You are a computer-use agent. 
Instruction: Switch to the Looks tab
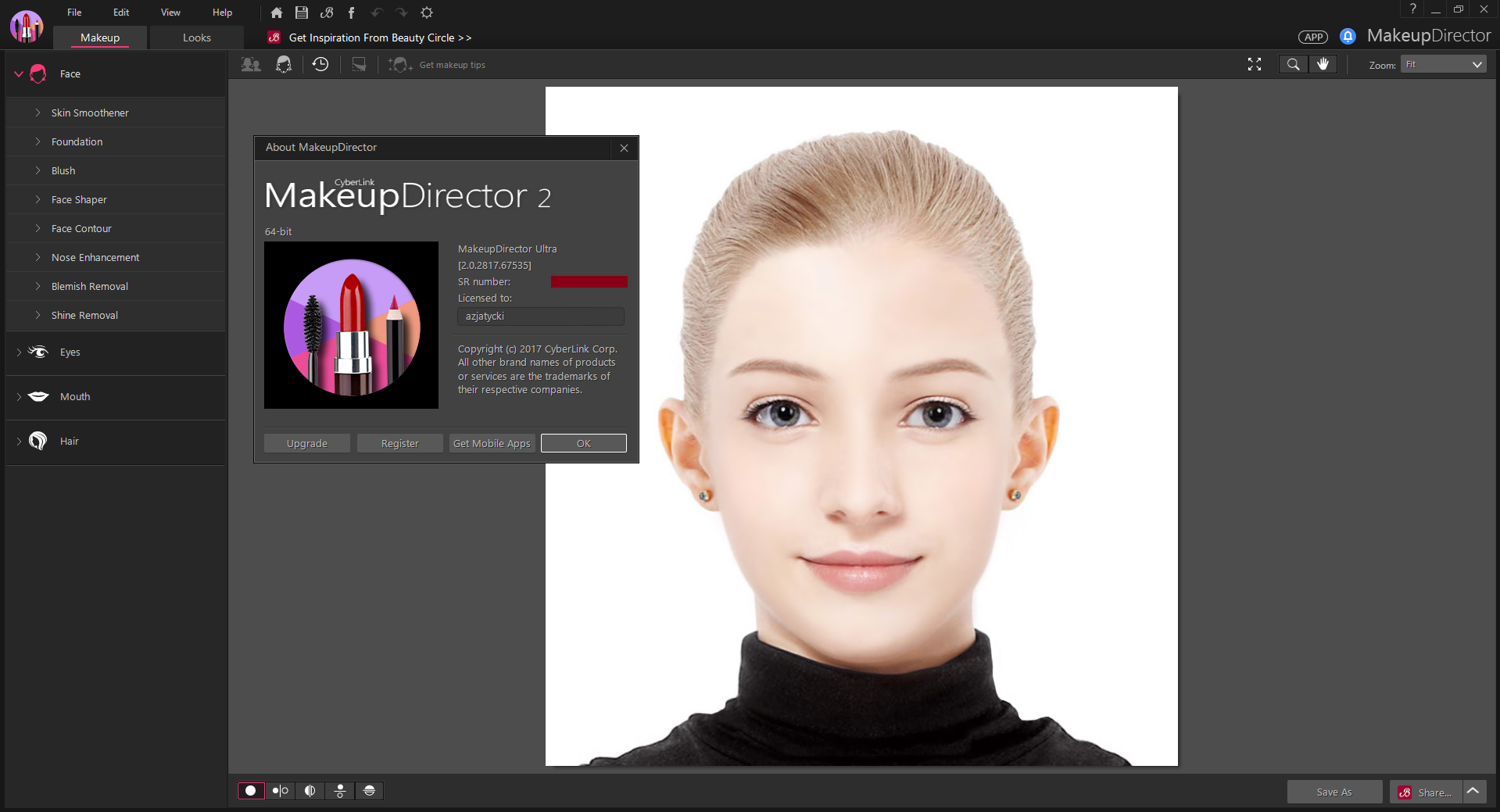[197, 38]
